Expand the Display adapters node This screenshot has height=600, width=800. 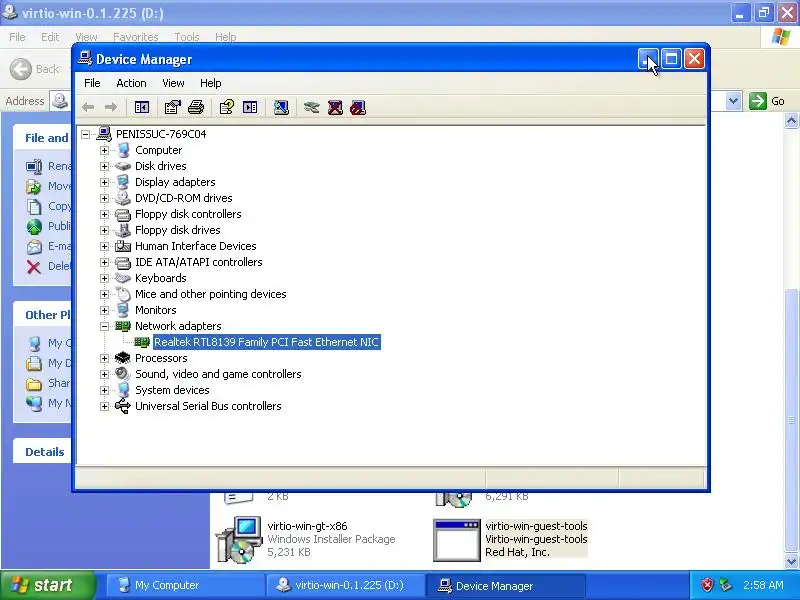tap(105, 182)
